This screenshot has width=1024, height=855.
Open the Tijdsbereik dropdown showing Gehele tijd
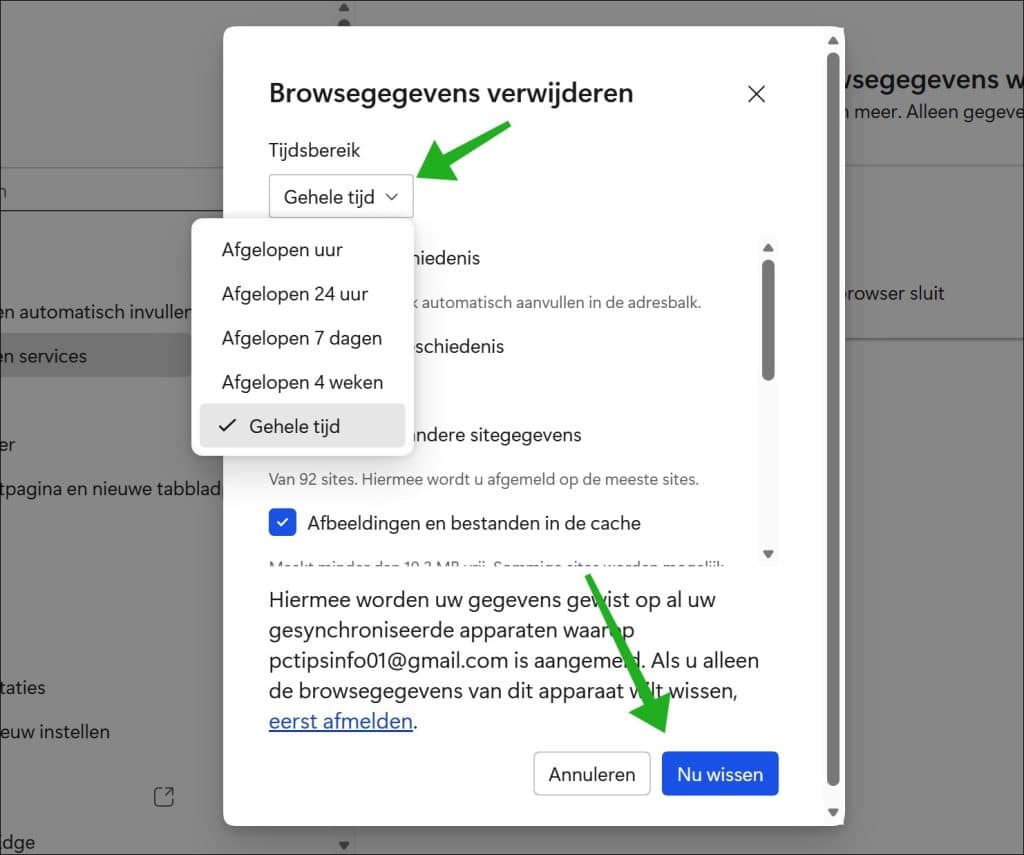[341, 196]
